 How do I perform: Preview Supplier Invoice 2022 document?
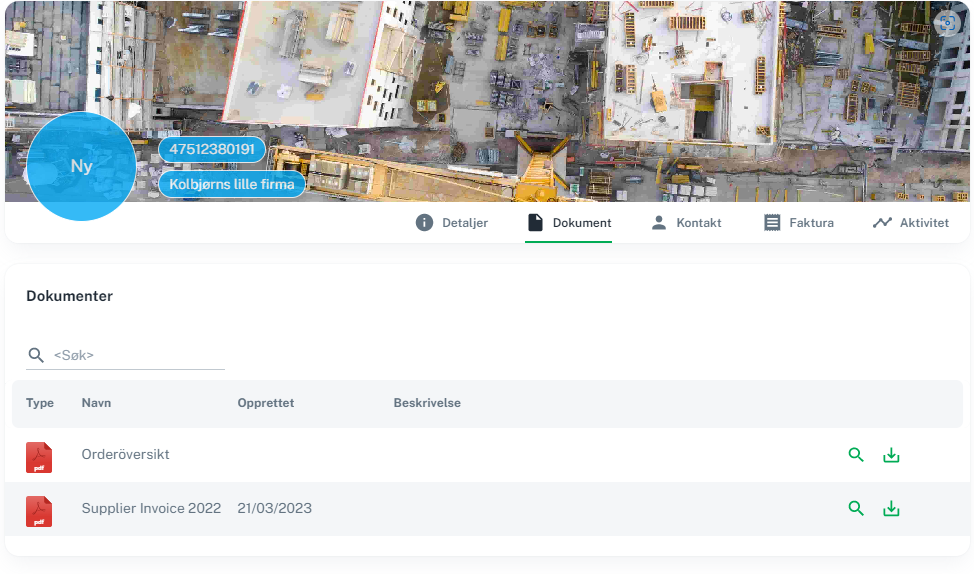point(856,508)
